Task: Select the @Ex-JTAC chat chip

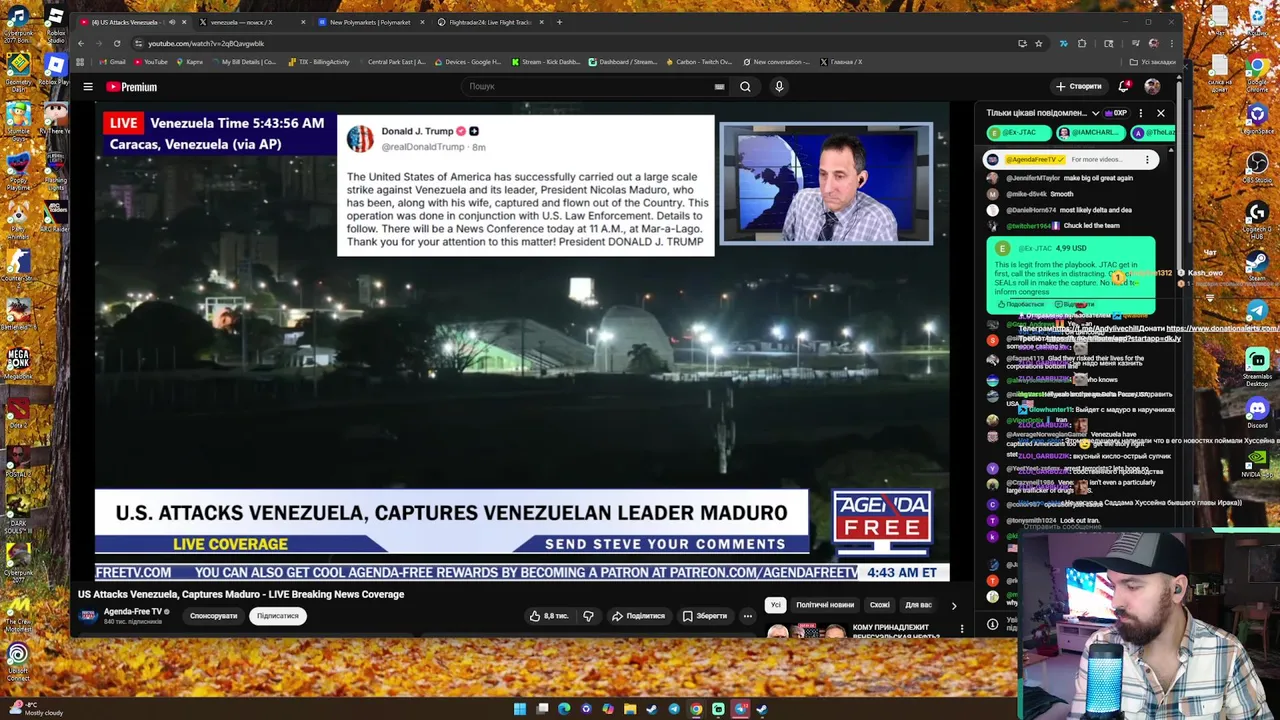Action: 1019,133
